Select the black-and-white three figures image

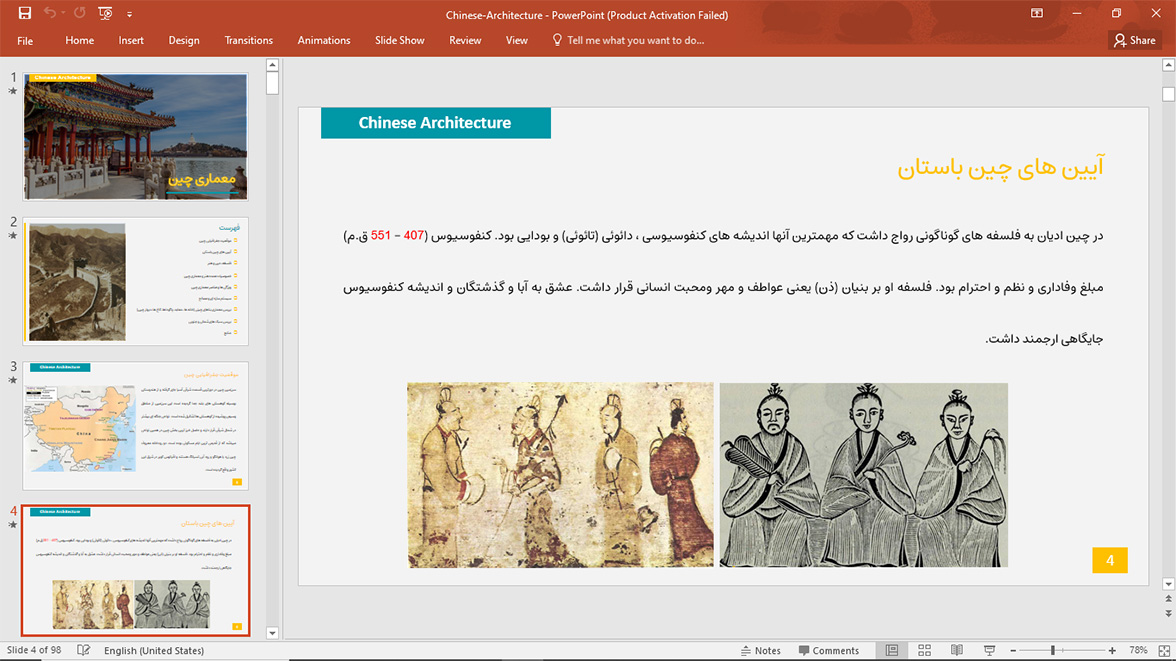click(864, 475)
